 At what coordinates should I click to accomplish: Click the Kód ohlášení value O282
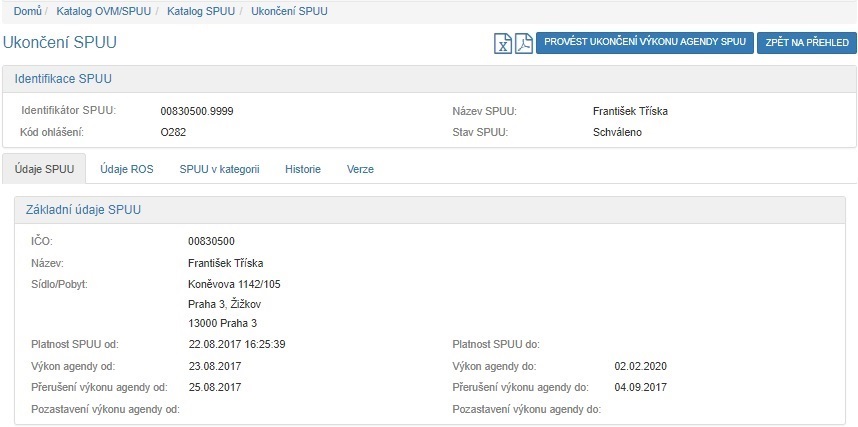[x=173, y=132]
